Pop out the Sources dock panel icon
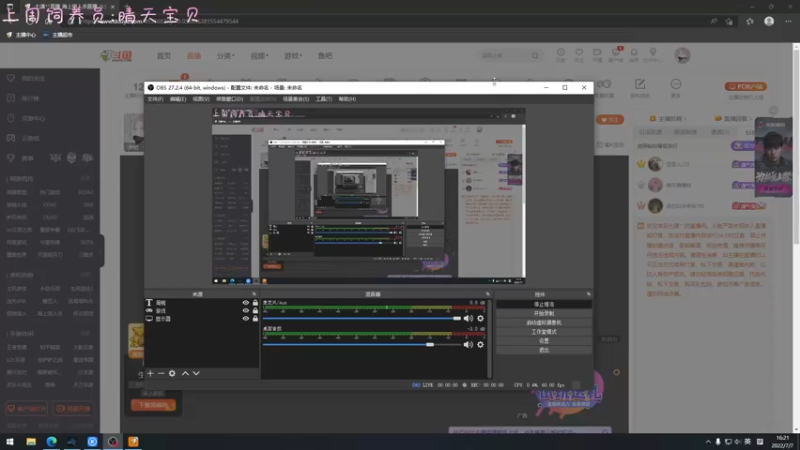 point(254,294)
